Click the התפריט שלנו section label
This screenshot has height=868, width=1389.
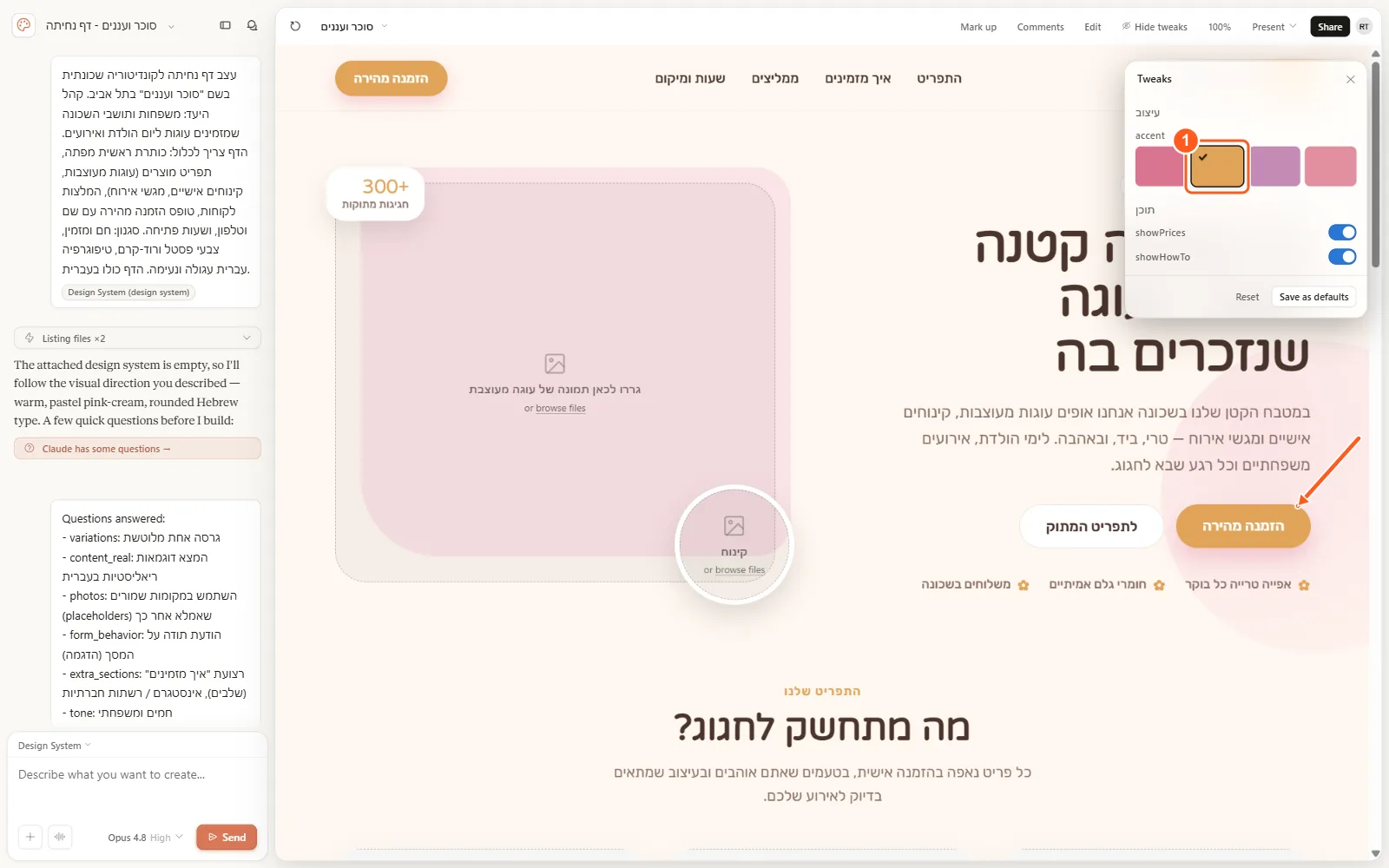821,691
